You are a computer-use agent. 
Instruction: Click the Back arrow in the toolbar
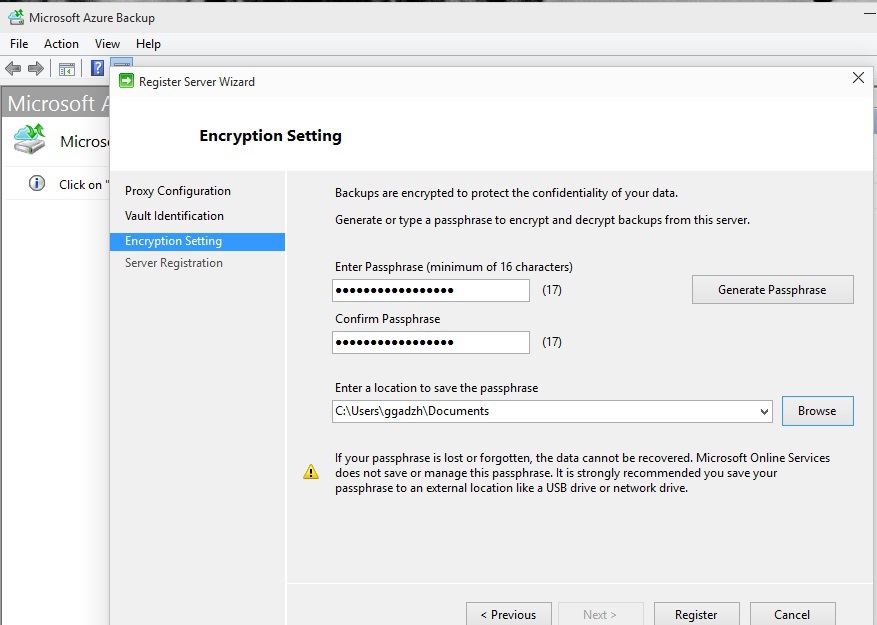click(13, 69)
